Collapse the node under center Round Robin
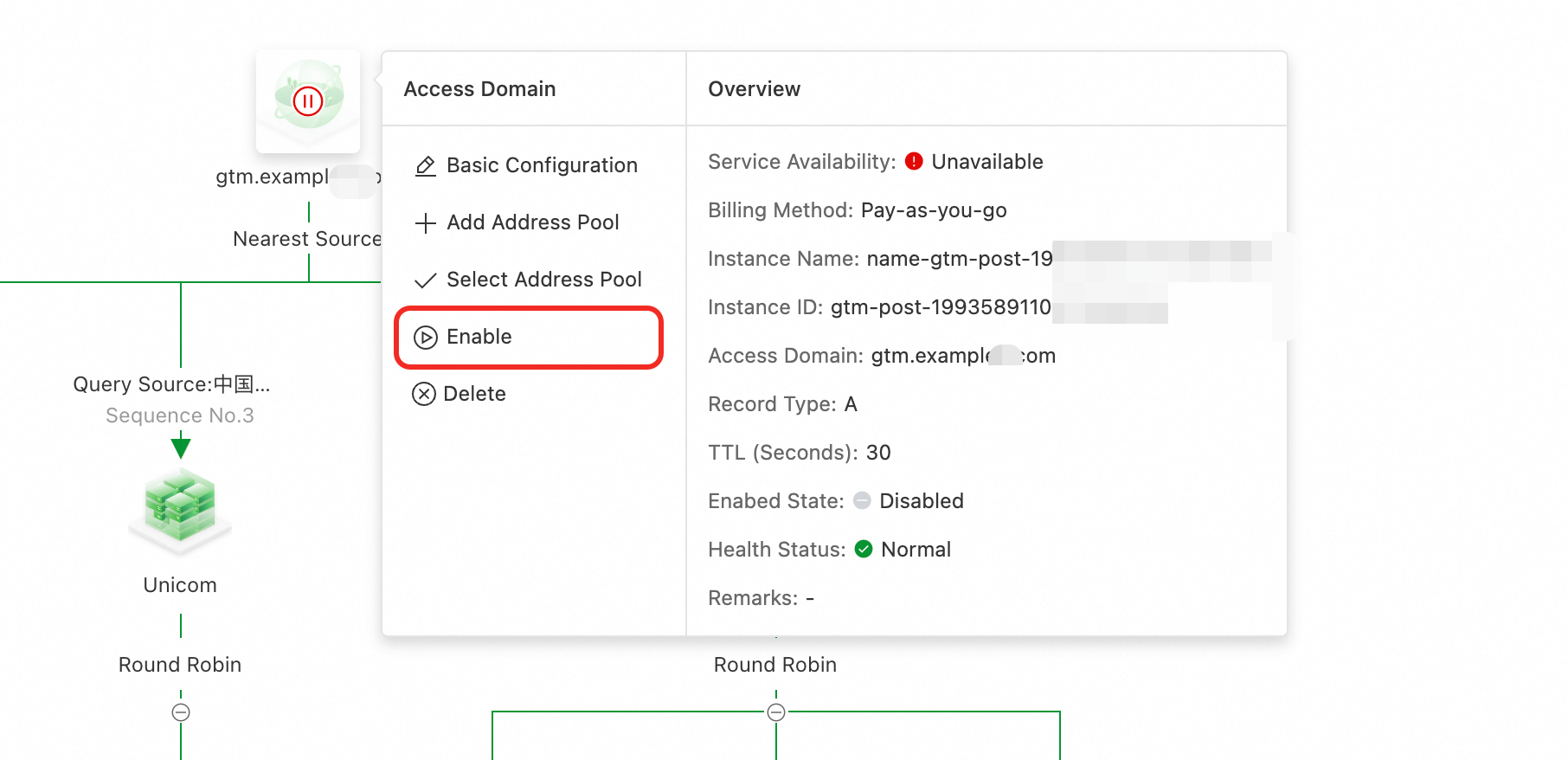The image size is (1568, 760). tap(776, 712)
